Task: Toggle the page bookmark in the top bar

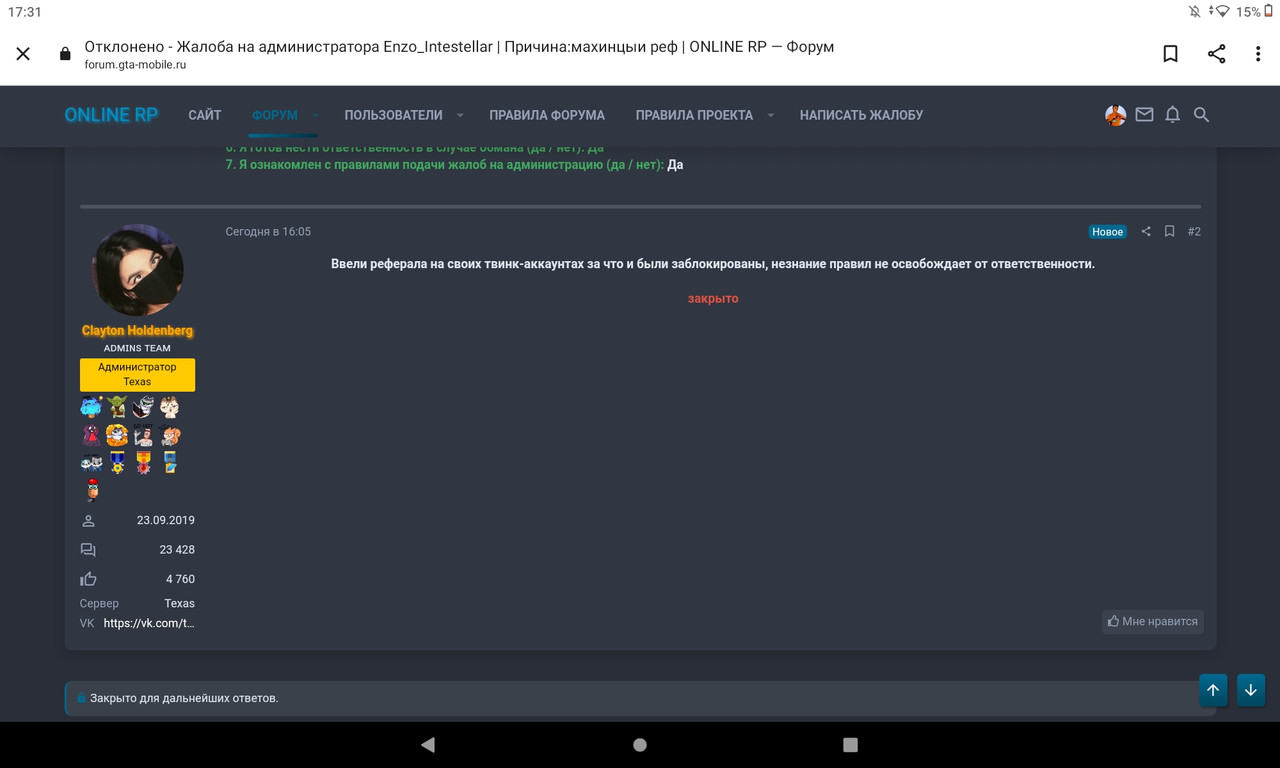Action: [x=1170, y=53]
